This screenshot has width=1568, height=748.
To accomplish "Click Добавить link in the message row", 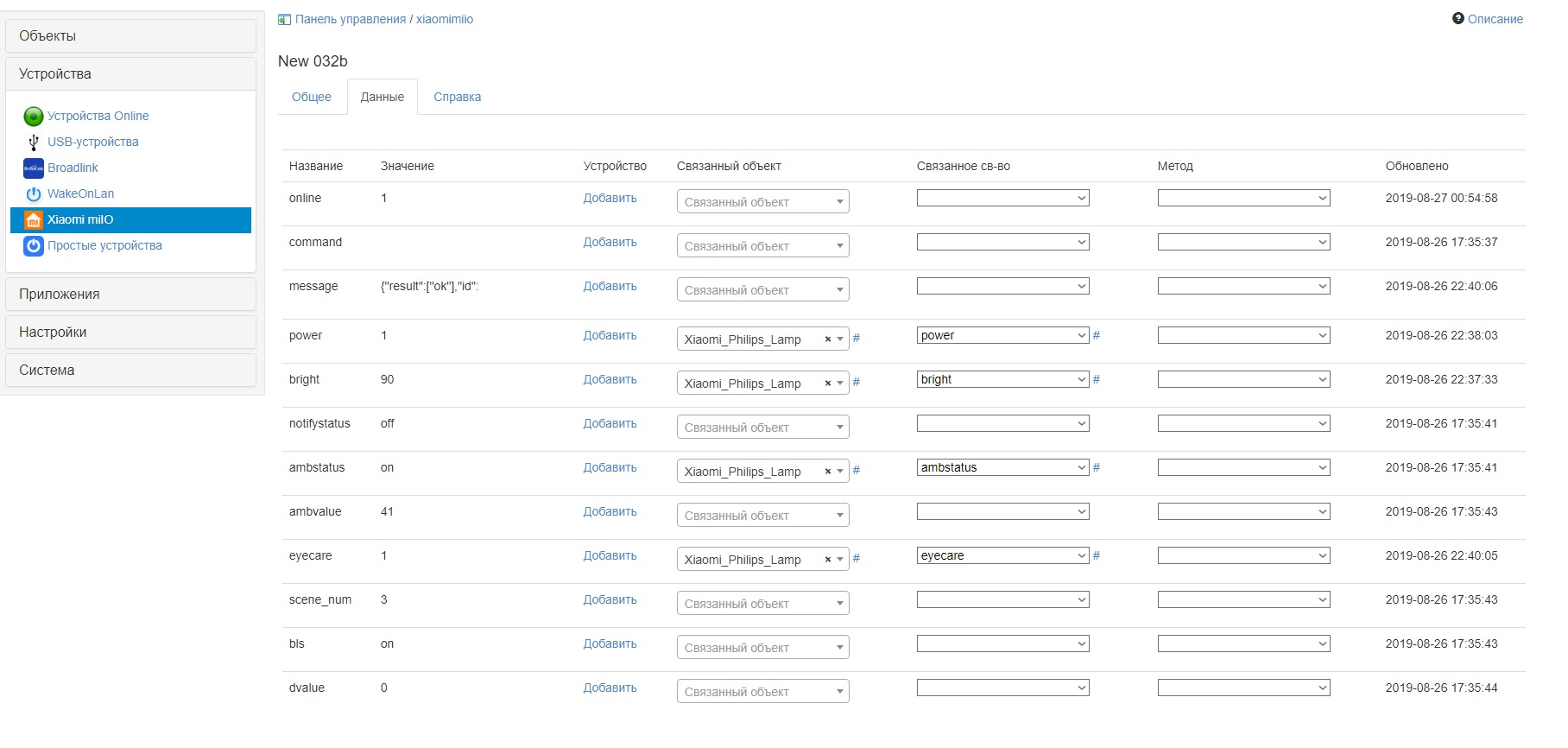I will pos(610,287).
